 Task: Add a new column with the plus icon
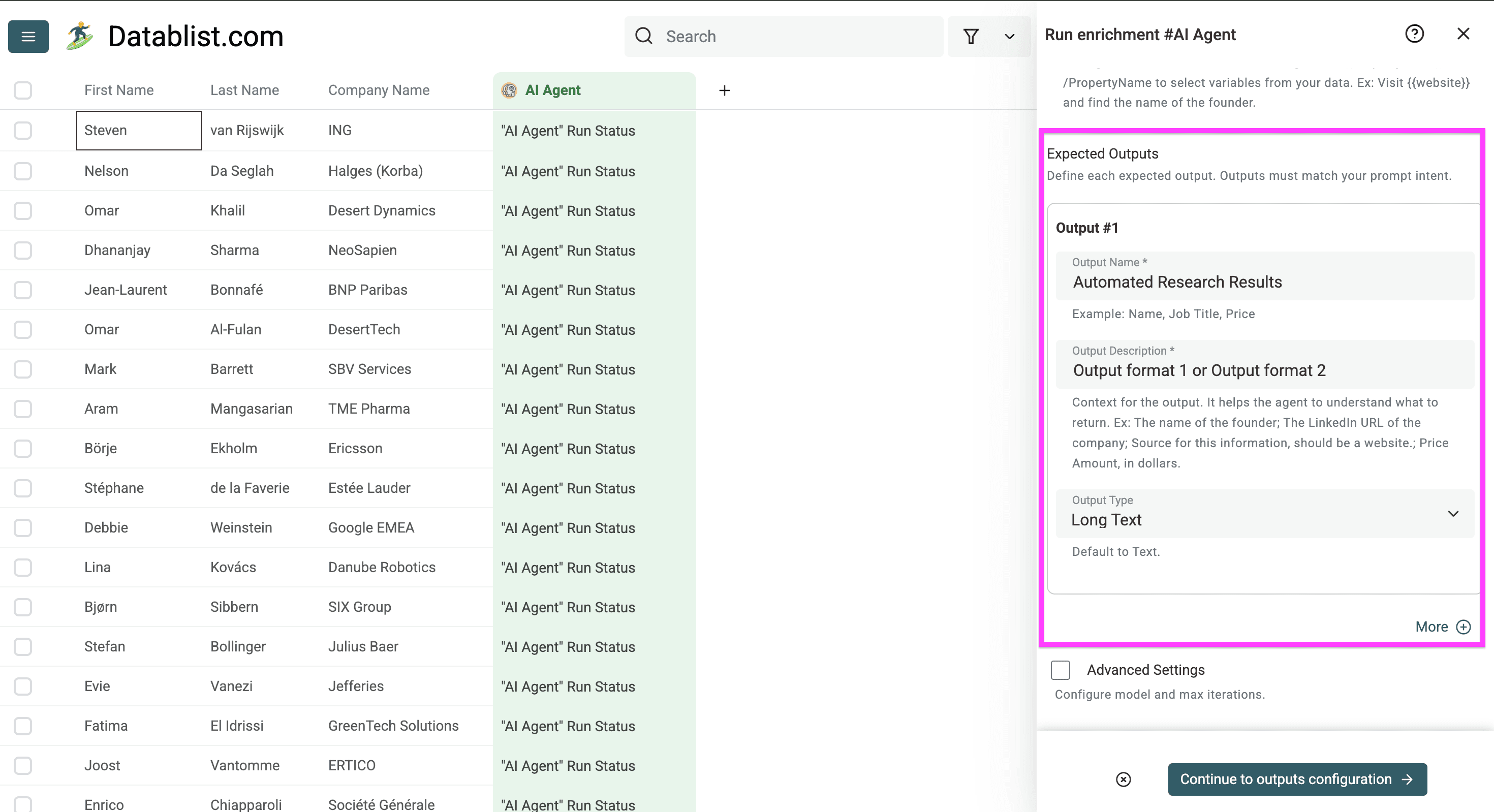tap(724, 90)
